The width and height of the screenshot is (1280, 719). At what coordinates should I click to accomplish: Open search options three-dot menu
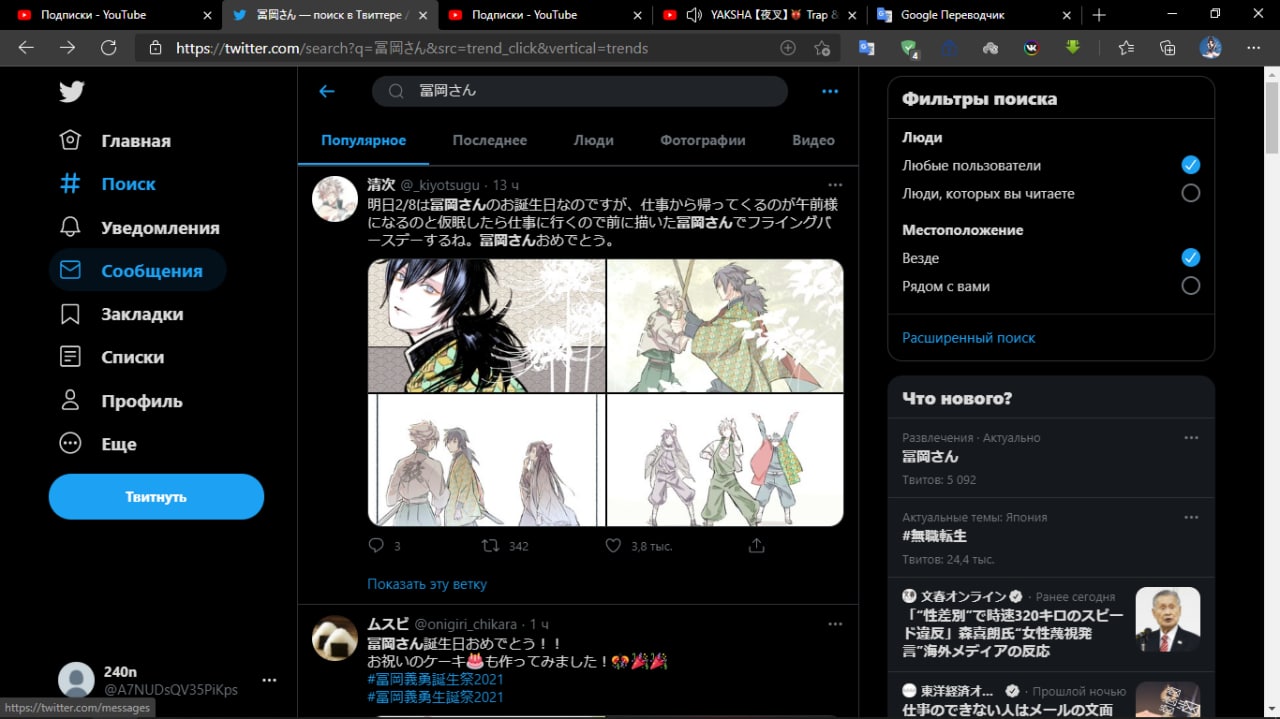[830, 91]
